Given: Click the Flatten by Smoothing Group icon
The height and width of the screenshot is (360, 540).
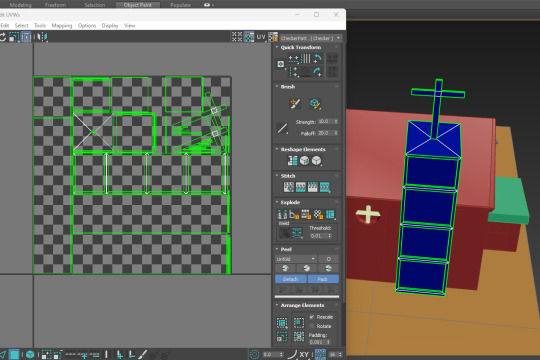Looking at the screenshot, I should click(x=305, y=214).
